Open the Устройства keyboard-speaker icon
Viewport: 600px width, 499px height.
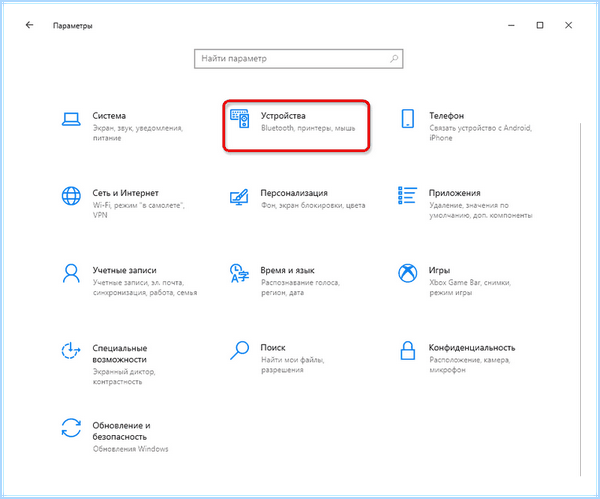click(x=240, y=119)
